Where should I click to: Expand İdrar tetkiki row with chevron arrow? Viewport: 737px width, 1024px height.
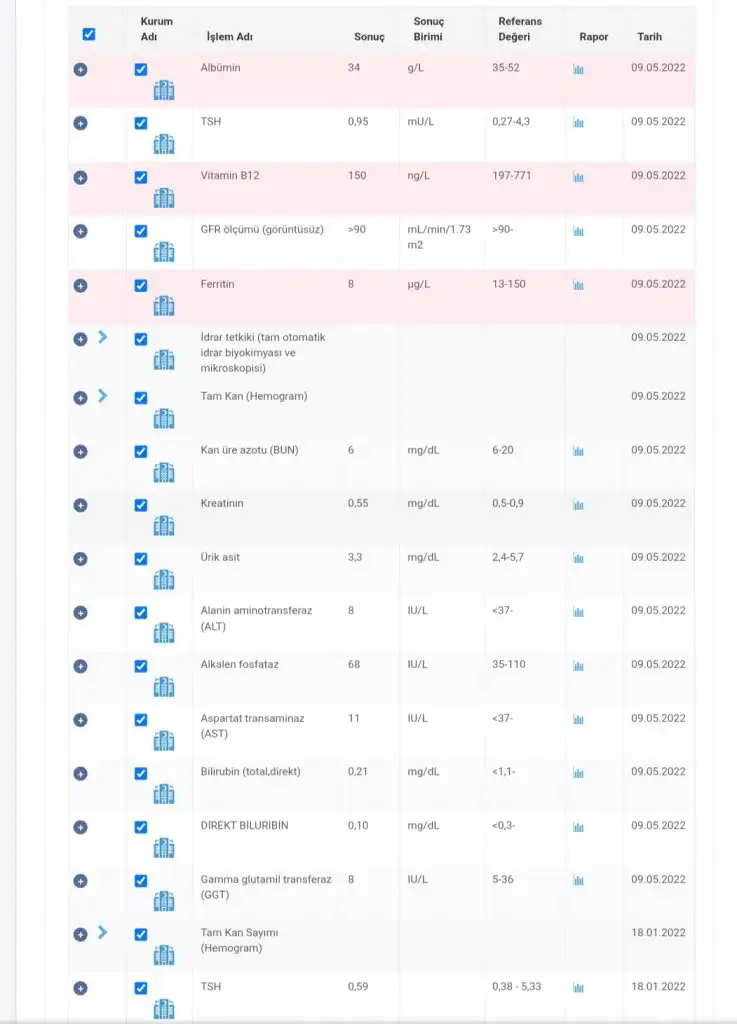coord(102,338)
